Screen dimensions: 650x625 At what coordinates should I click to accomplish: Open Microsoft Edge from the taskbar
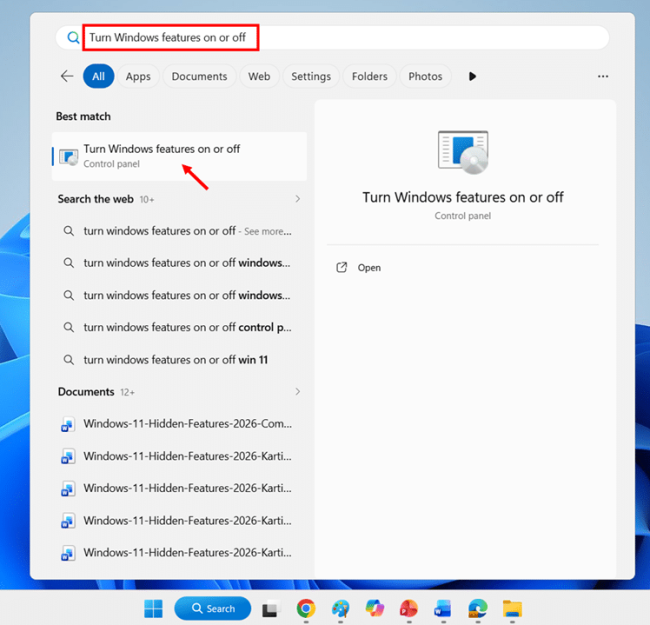click(x=478, y=608)
